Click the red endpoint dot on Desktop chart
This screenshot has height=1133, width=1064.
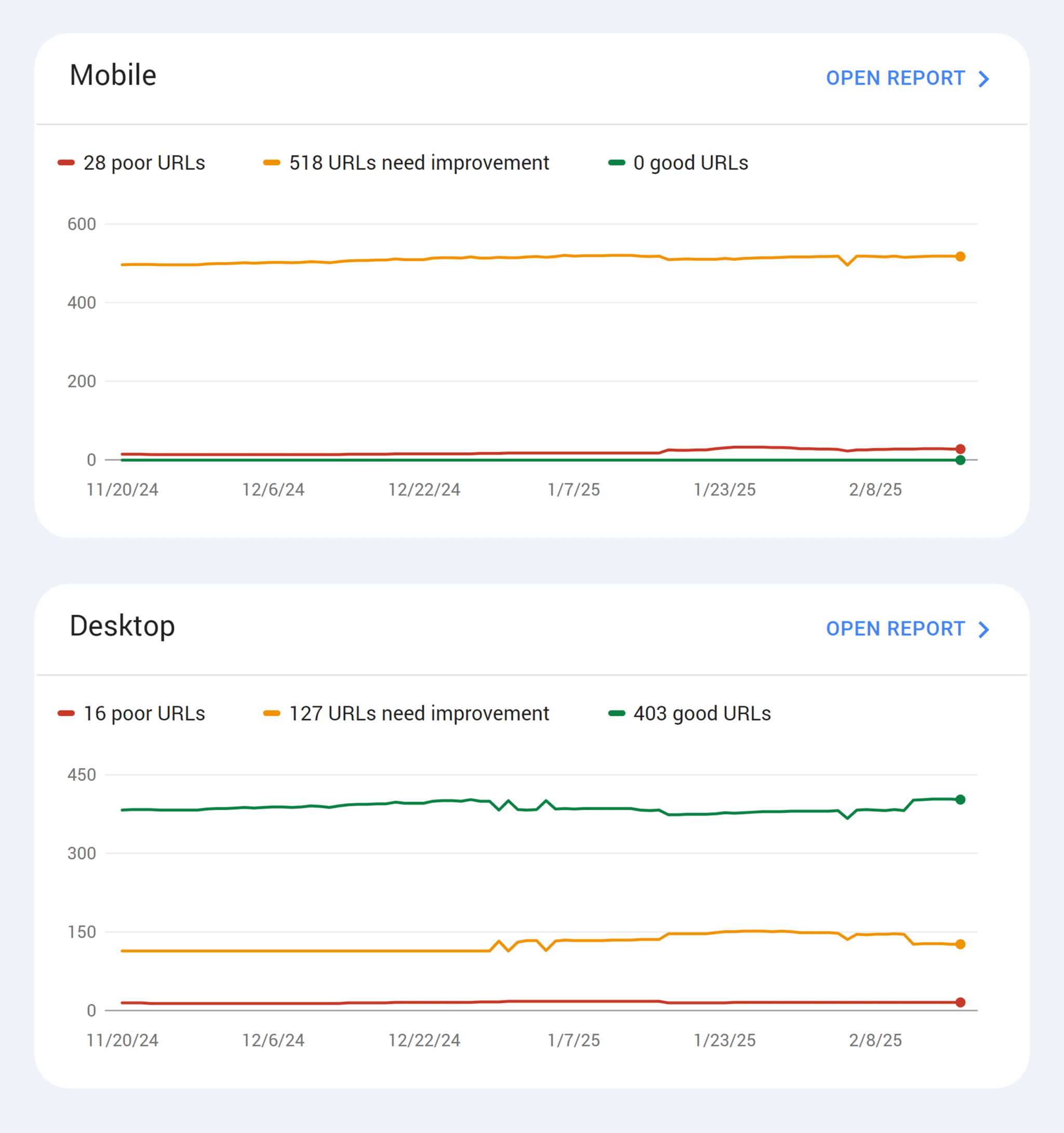[x=960, y=1003]
